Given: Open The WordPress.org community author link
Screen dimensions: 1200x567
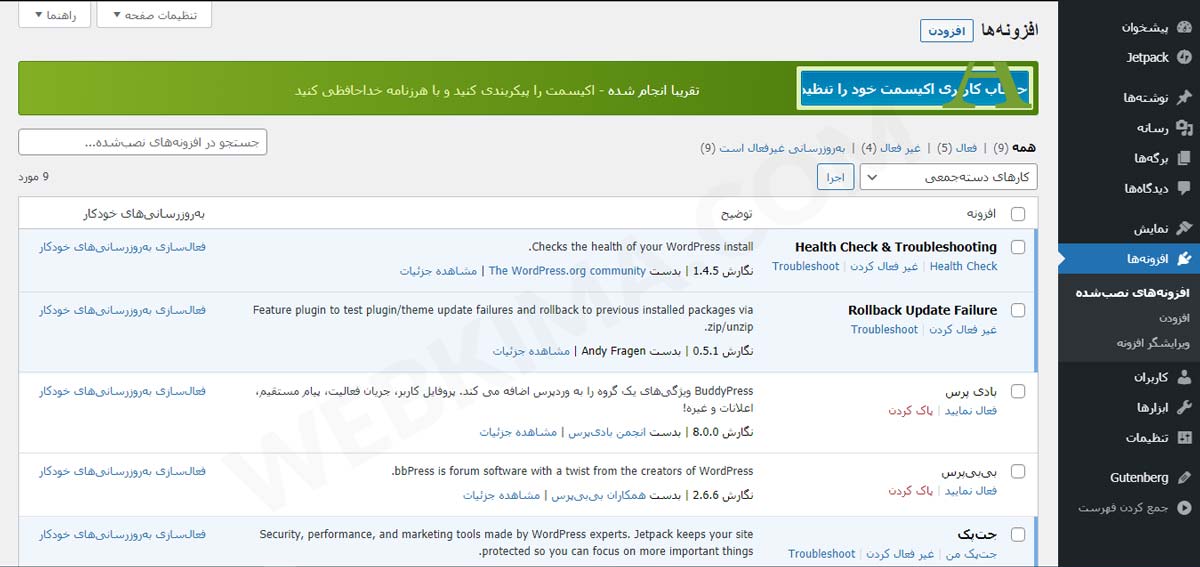Looking at the screenshot, I should (x=567, y=270).
